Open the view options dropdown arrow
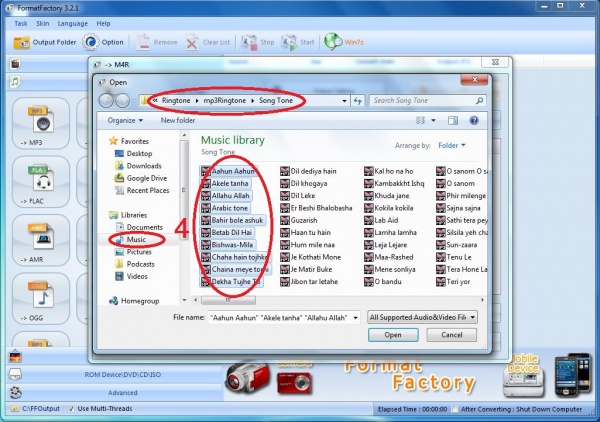 (x=433, y=121)
